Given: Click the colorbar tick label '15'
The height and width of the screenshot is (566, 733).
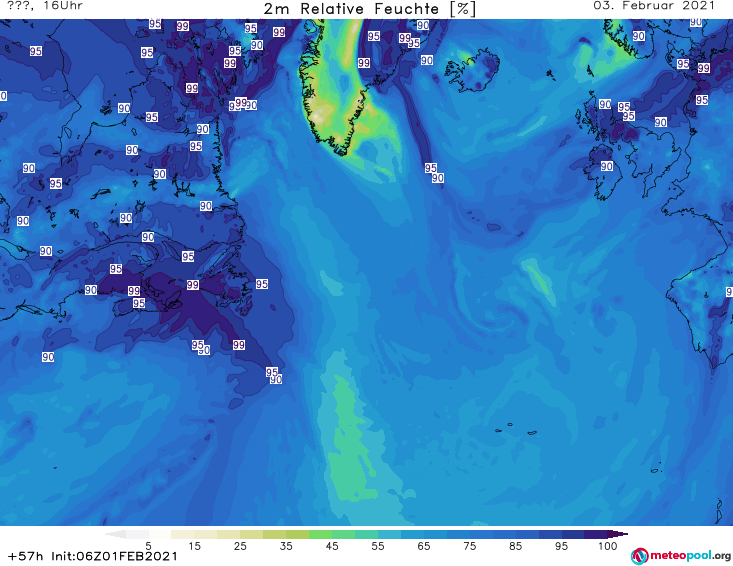Looking at the screenshot, I should (x=194, y=546).
